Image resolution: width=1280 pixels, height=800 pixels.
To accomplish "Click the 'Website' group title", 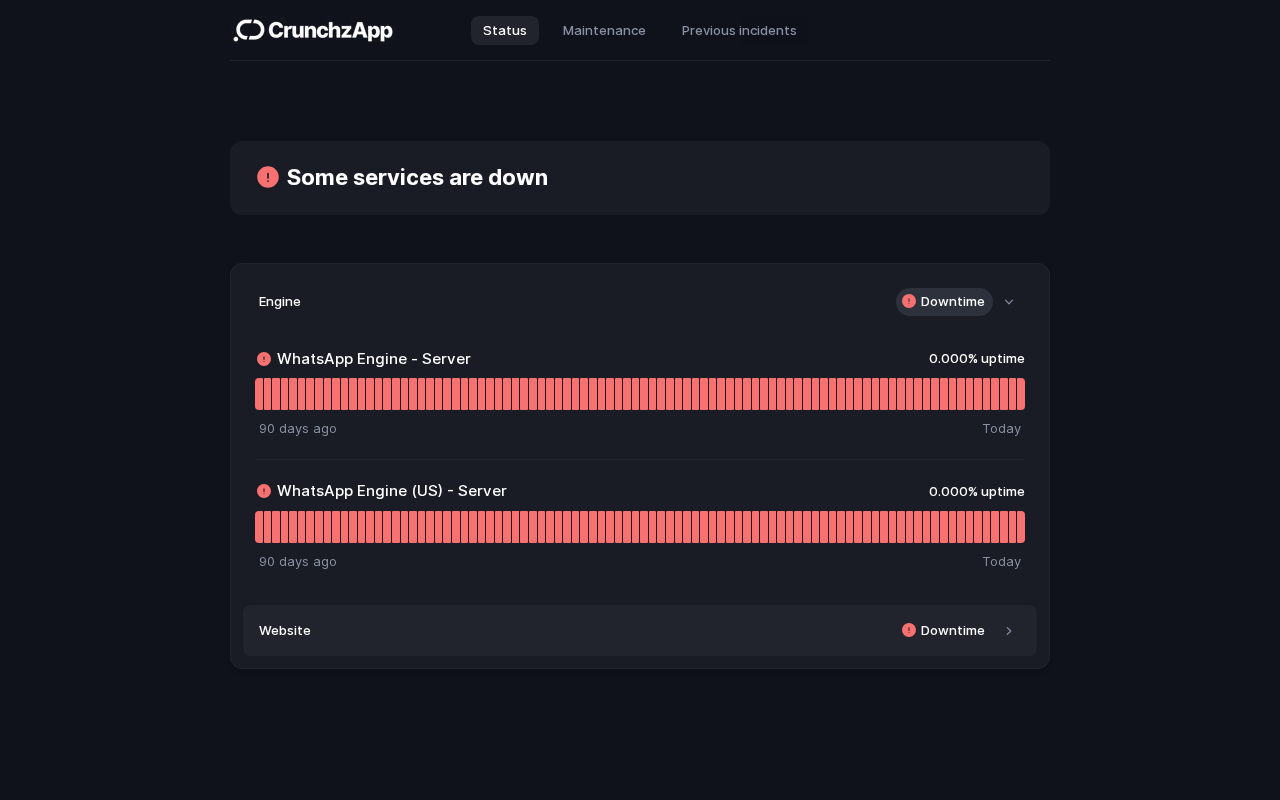I will [285, 630].
